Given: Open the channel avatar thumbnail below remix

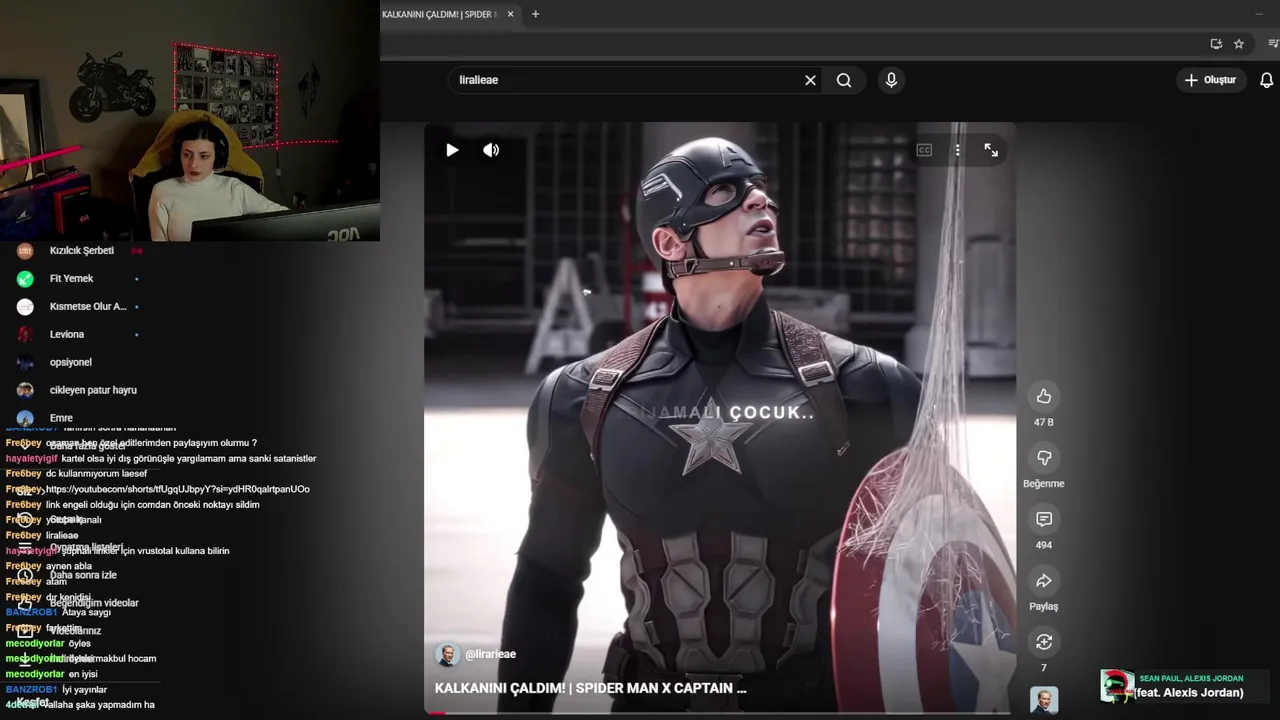Looking at the screenshot, I should (x=1044, y=699).
